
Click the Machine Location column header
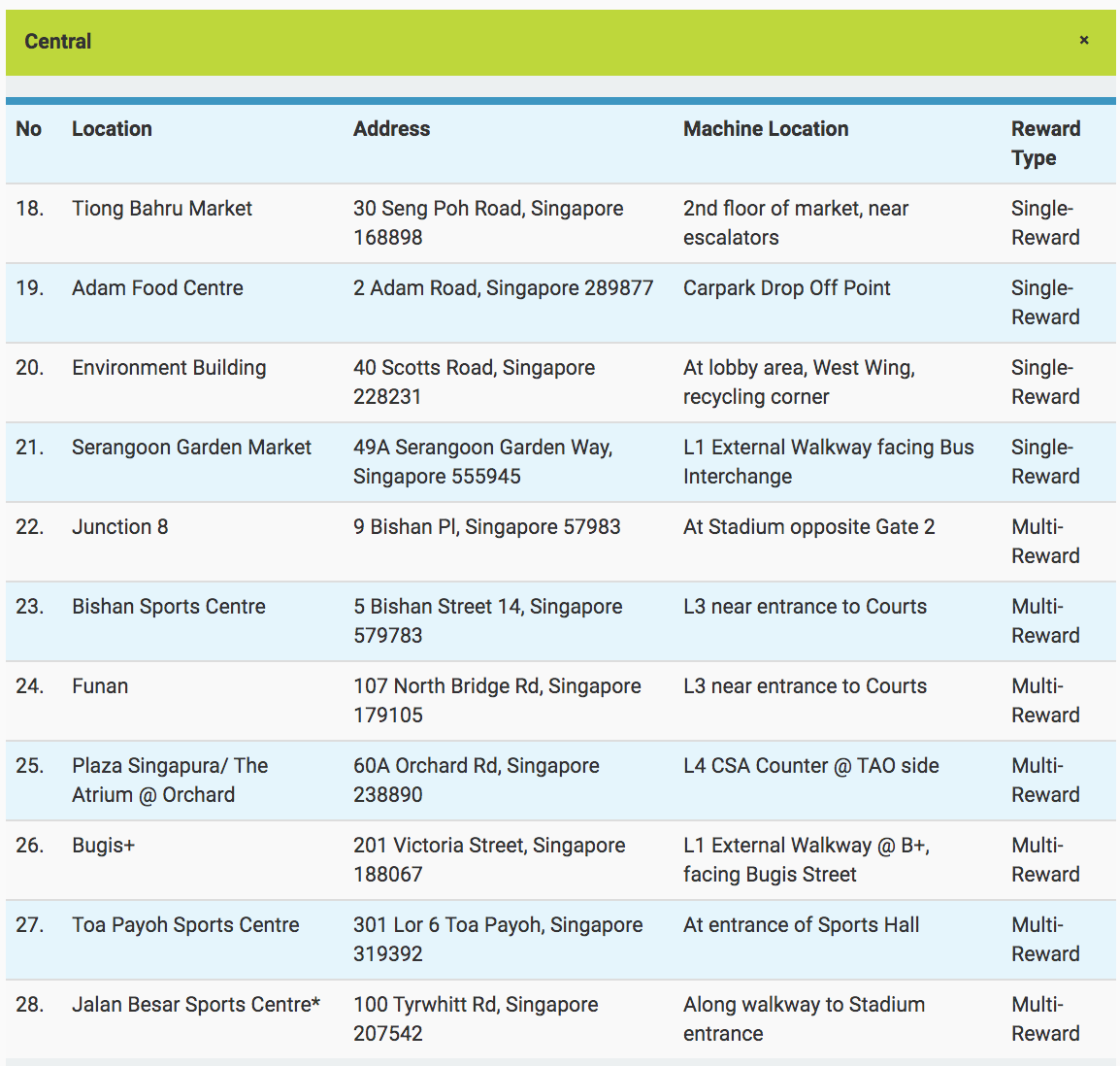[766, 128]
